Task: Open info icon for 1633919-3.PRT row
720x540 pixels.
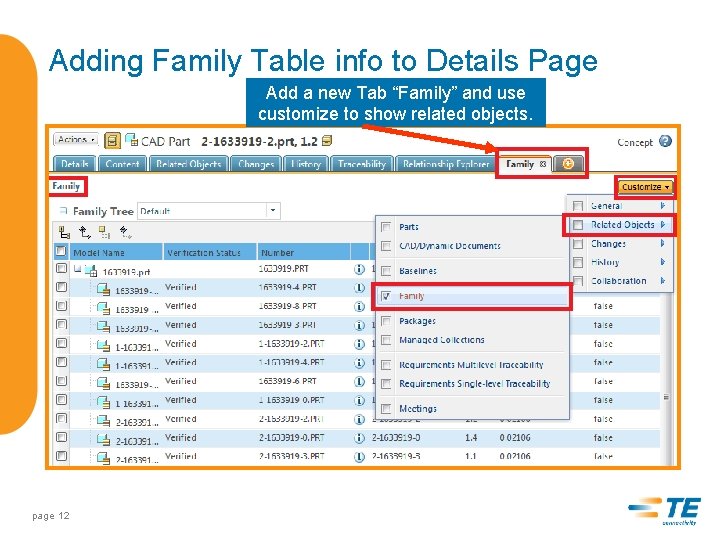Action: [359, 325]
